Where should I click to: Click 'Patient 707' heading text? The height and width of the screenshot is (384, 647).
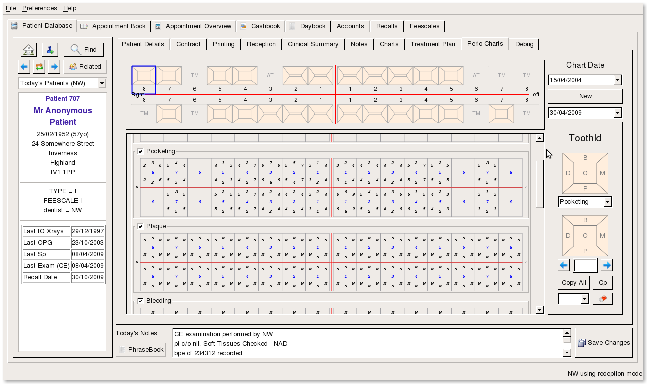(x=63, y=99)
